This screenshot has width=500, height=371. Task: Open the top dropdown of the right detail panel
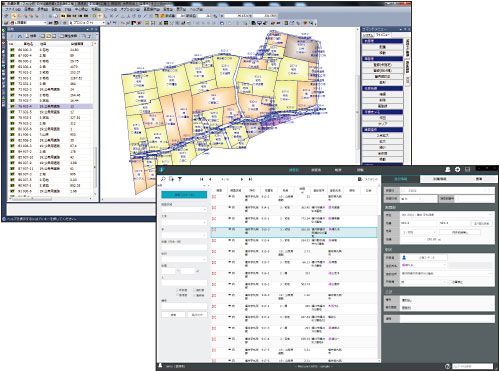tap(447, 191)
